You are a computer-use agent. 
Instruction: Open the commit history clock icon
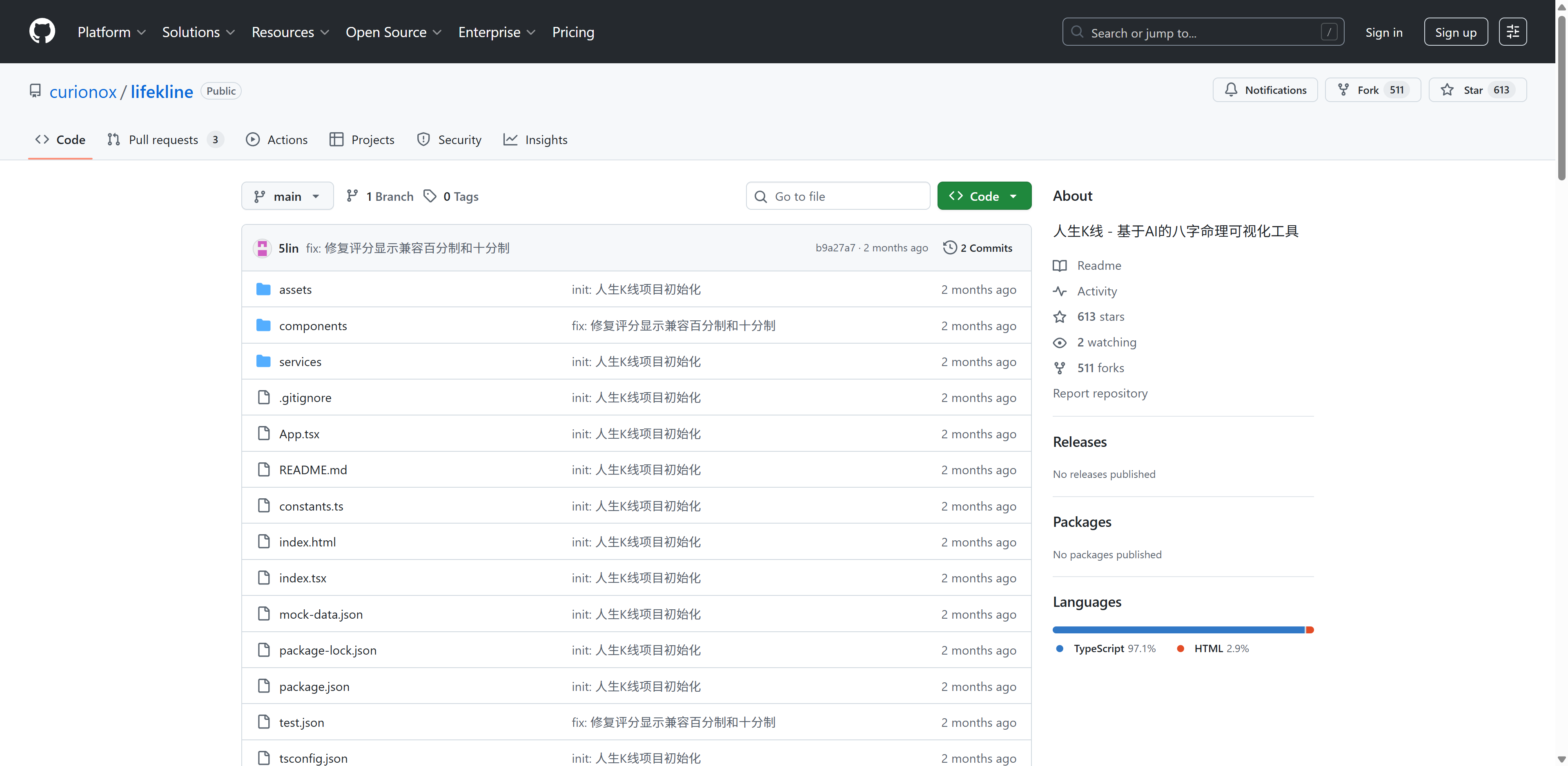pos(949,248)
